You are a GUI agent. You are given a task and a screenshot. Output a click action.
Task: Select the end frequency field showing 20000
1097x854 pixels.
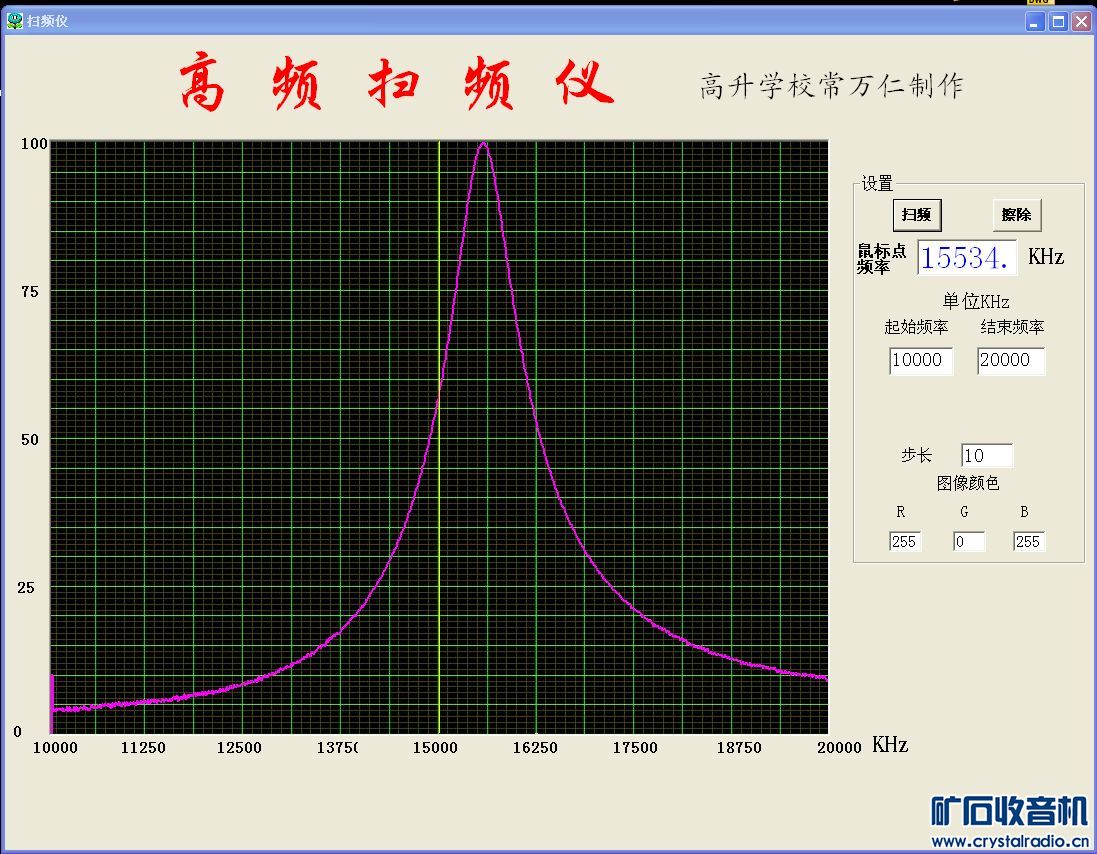(1011, 360)
